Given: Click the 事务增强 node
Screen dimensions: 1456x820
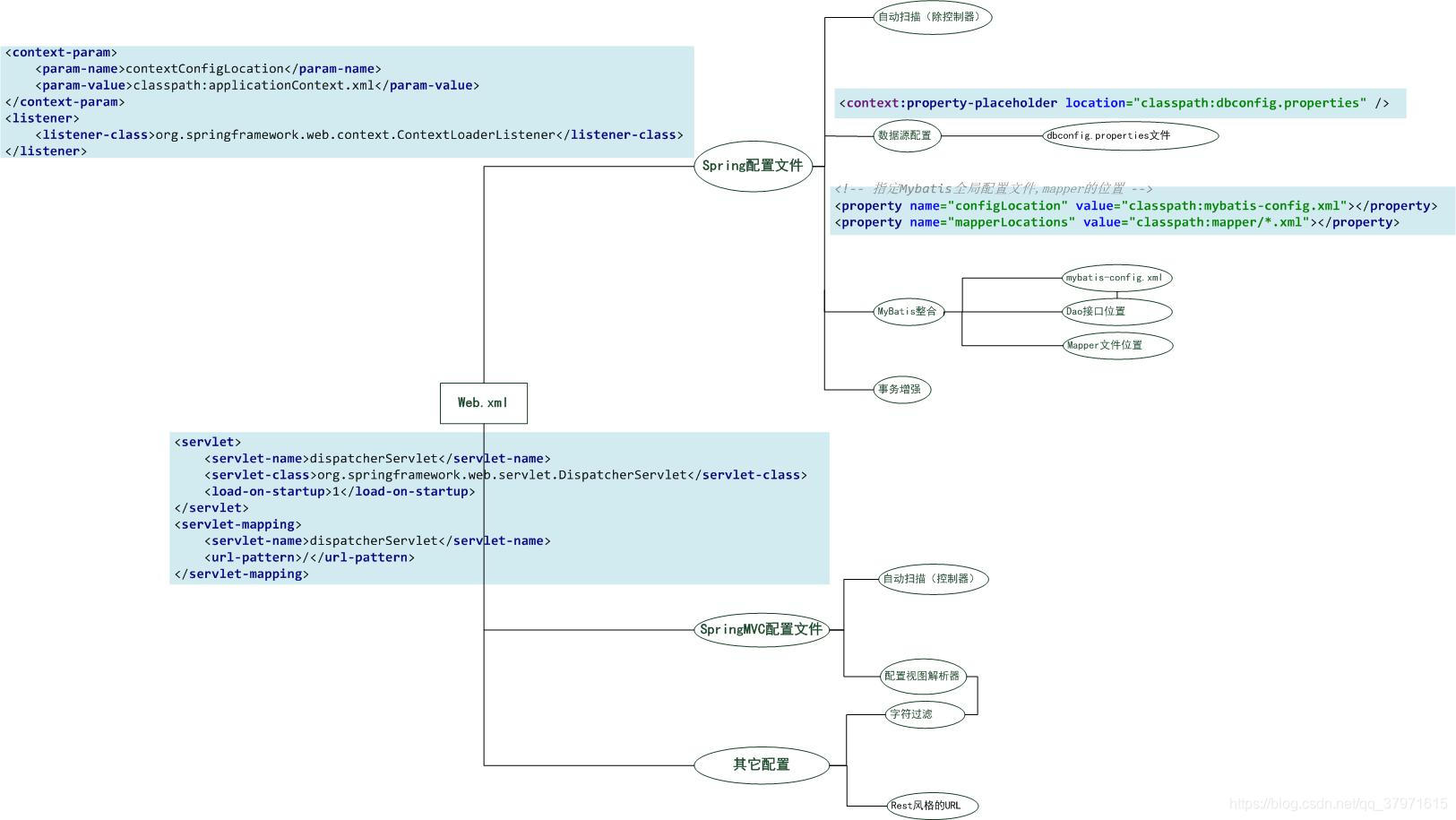Looking at the screenshot, I should (x=902, y=389).
